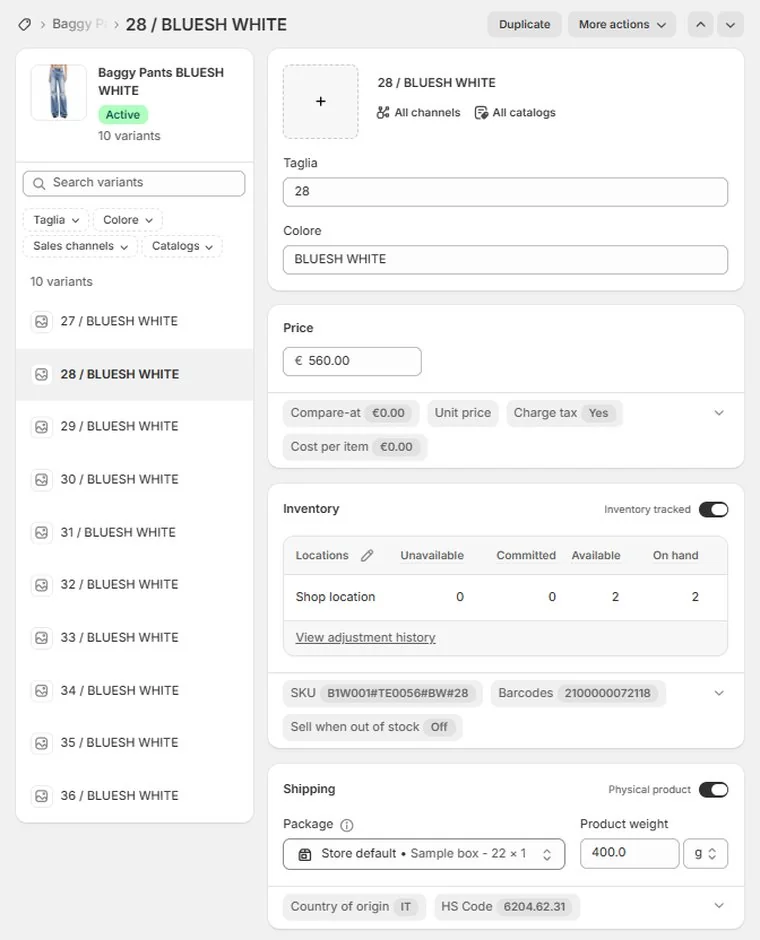Click the All channels icon
Screen dimensions: 760x940
coord(383,113)
